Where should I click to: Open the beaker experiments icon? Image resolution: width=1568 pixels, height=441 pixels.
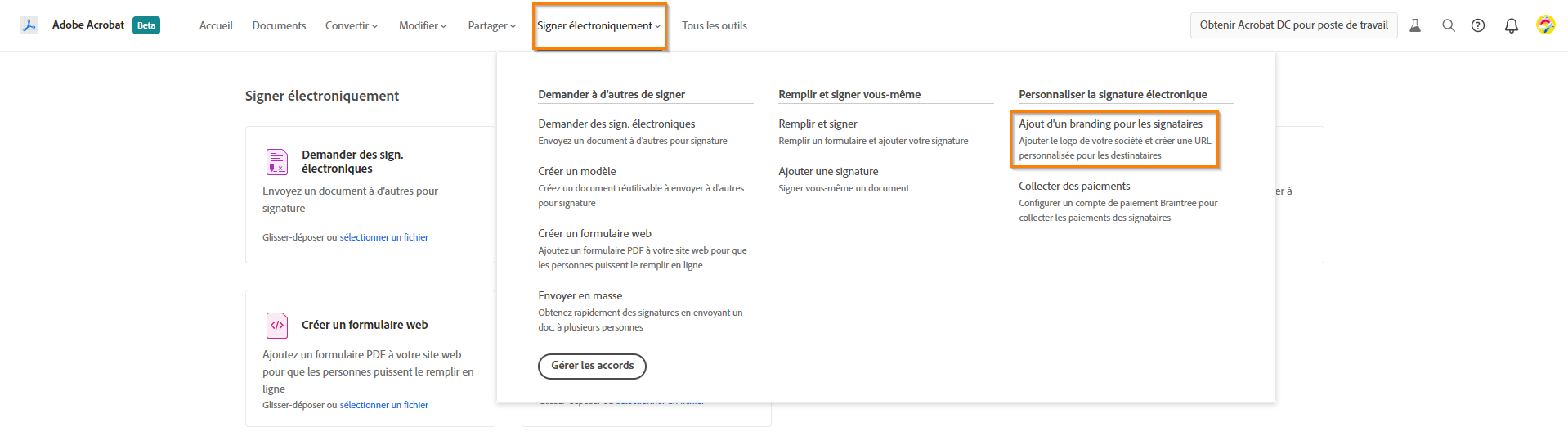[x=1415, y=25]
